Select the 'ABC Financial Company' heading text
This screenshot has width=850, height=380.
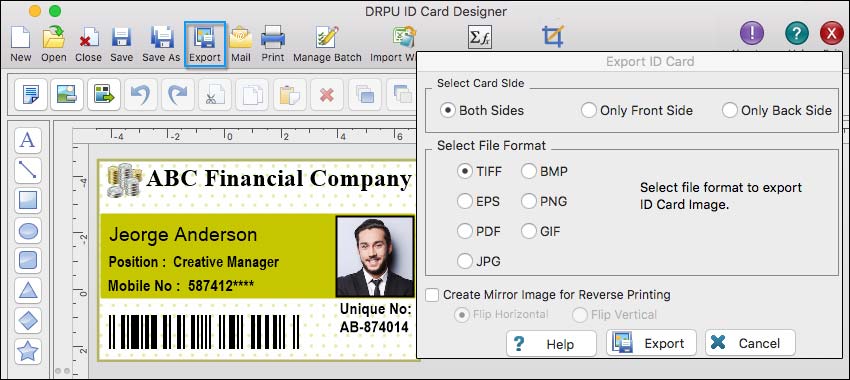pos(279,178)
